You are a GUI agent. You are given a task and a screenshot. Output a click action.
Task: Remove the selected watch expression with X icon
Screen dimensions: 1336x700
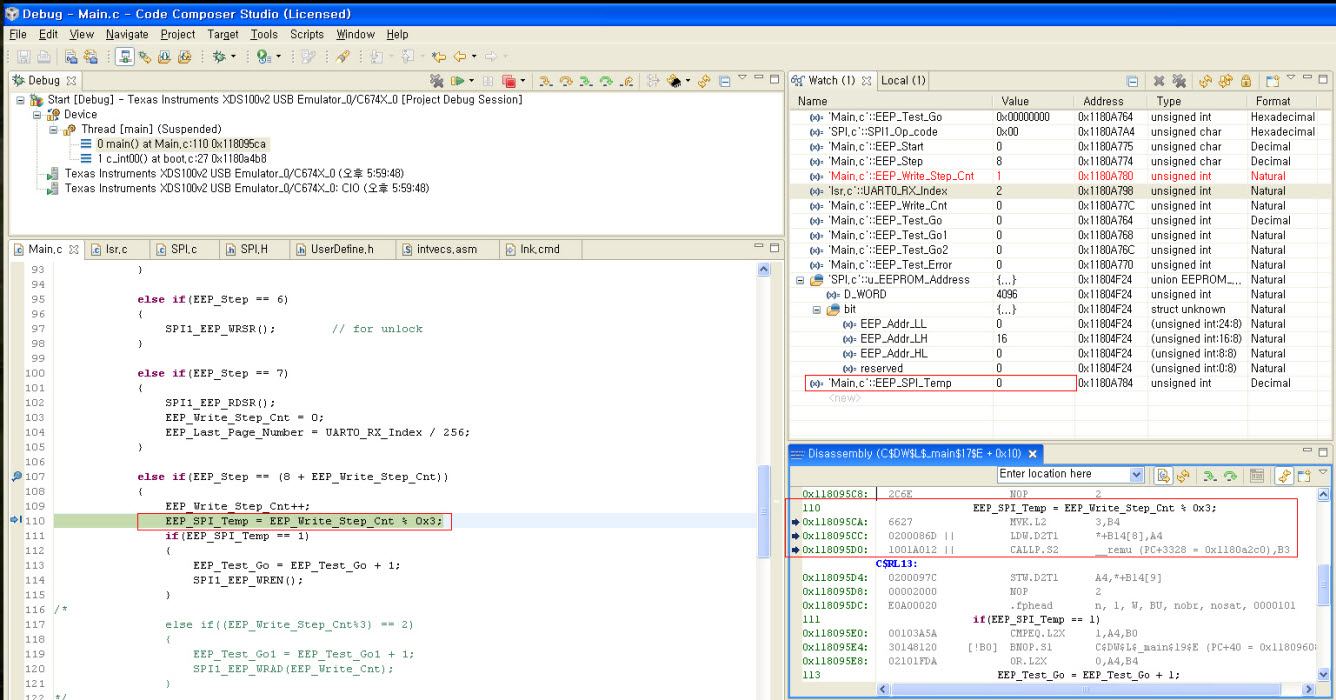click(x=1159, y=80)
